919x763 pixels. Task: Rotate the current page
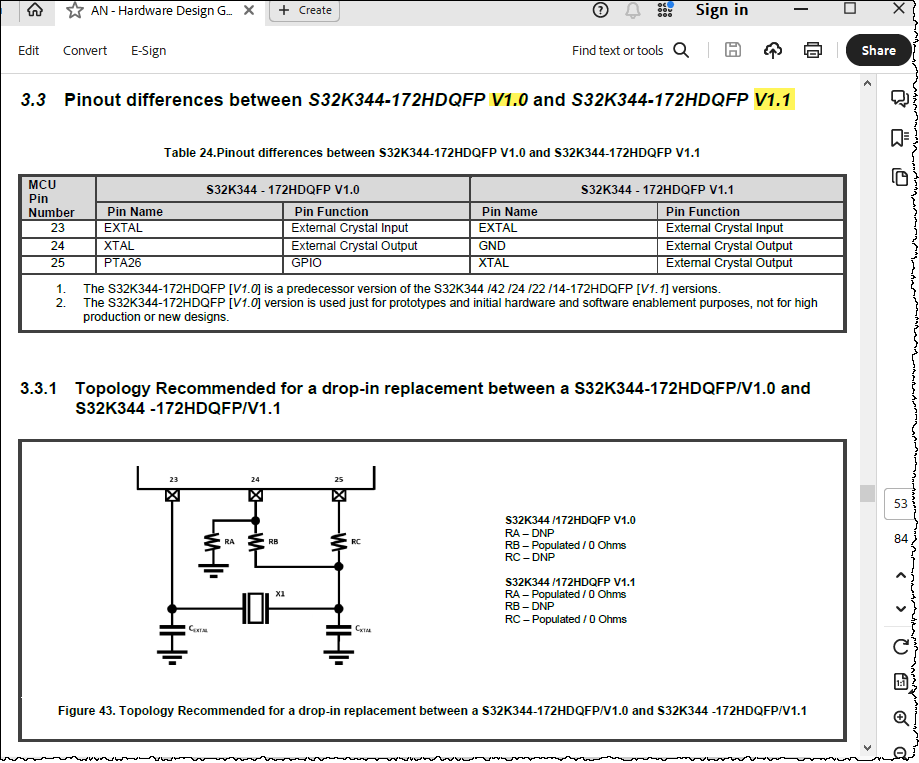pos(901,645)
